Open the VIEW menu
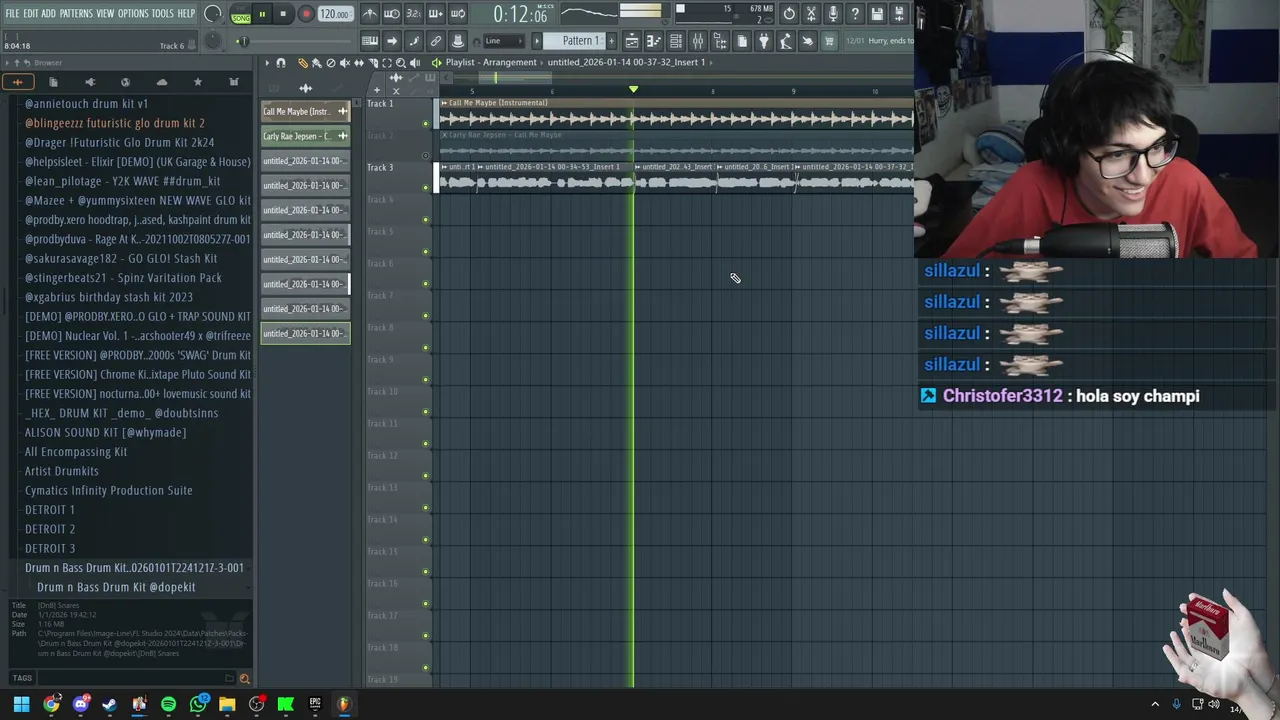Image resolution: width=1280 pixels, height=720 pixels. tap(105, 13)
